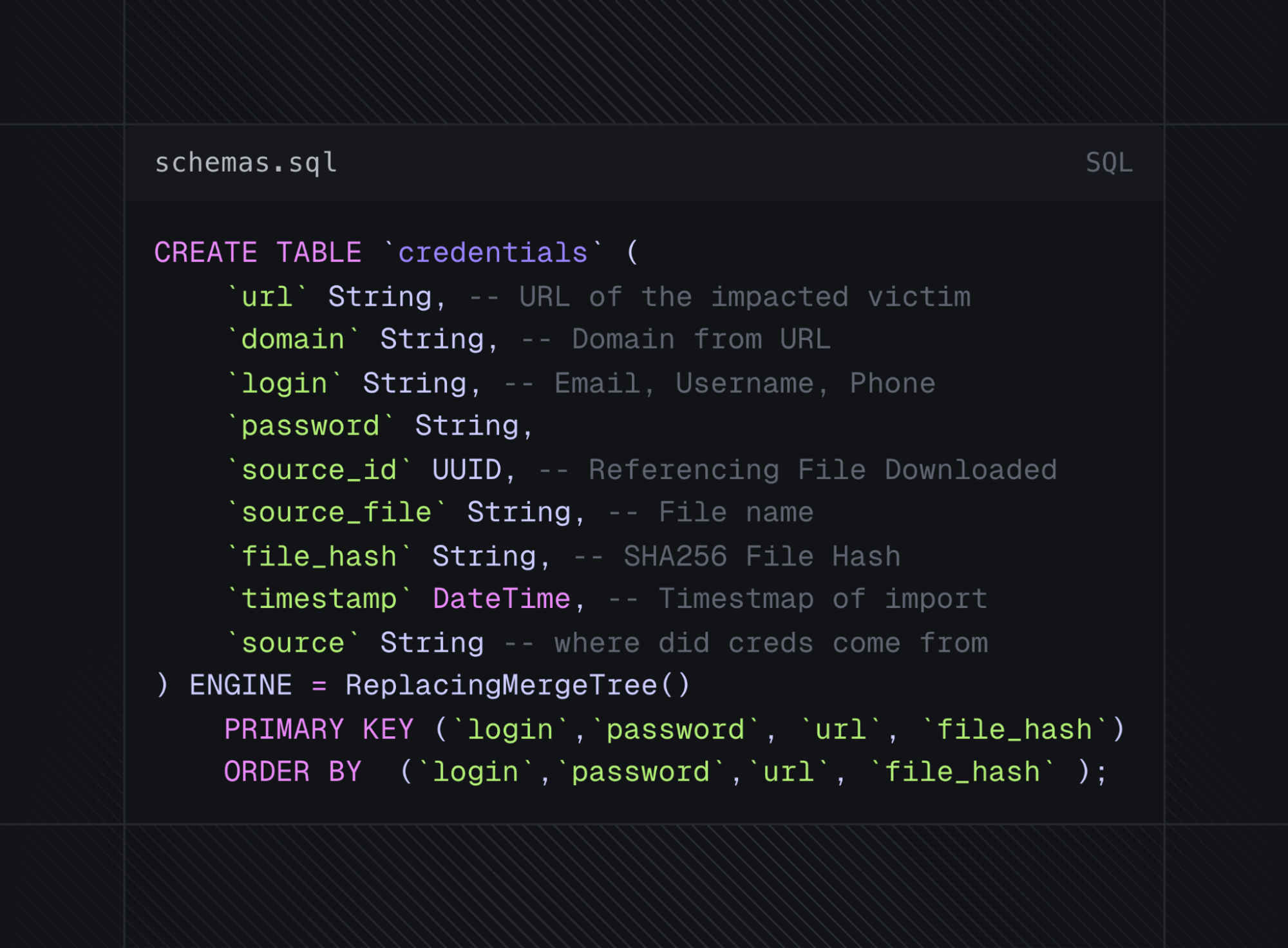Viewport: 1288px width, 948px height.
Task: Click the ORDER BY keyword
Action: pos(292,772)
